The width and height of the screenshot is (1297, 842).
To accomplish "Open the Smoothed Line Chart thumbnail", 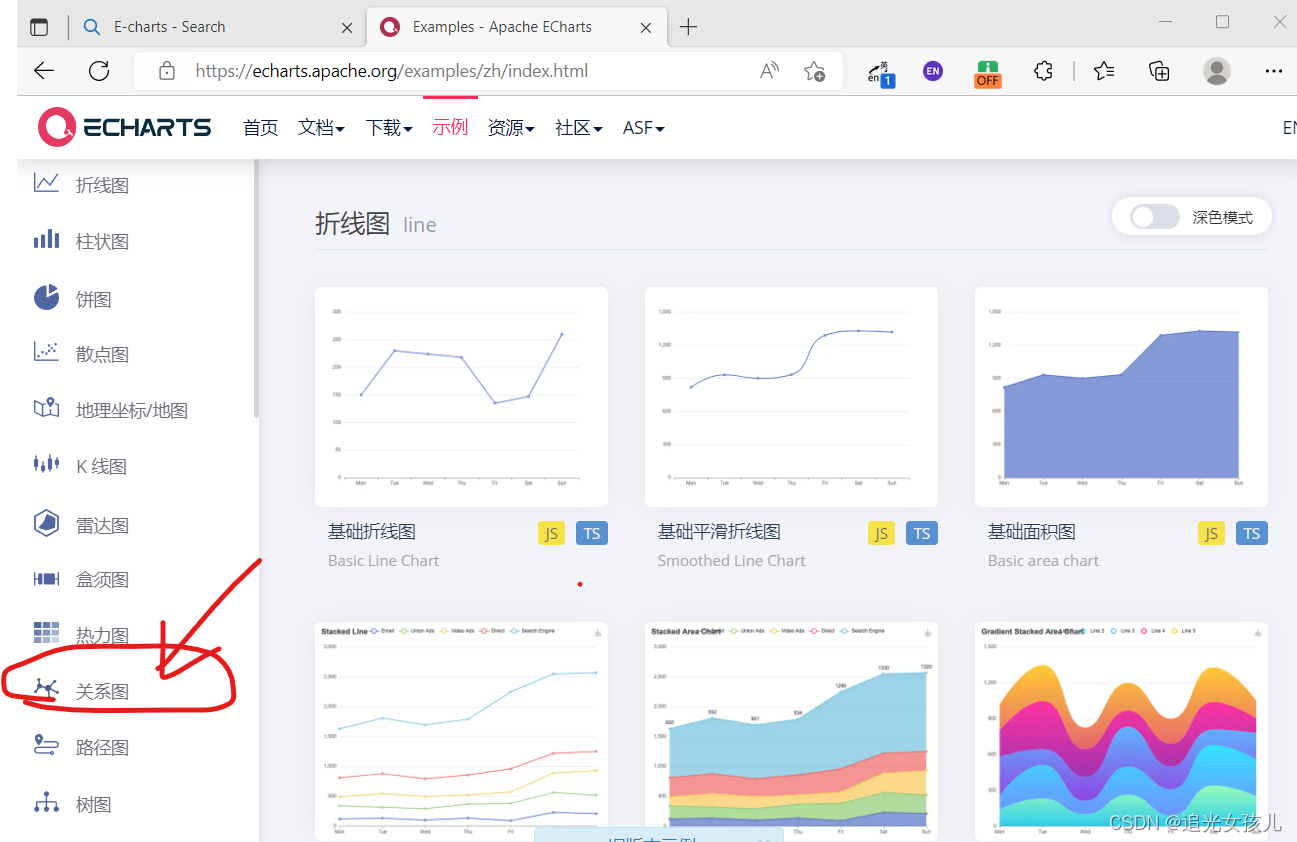I will [791, 397].
